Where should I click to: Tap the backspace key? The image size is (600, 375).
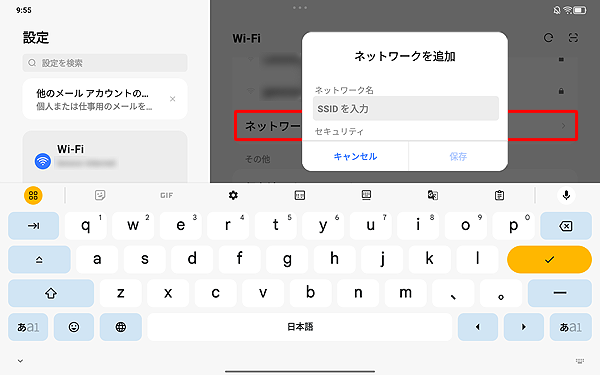tap(566, 226)
